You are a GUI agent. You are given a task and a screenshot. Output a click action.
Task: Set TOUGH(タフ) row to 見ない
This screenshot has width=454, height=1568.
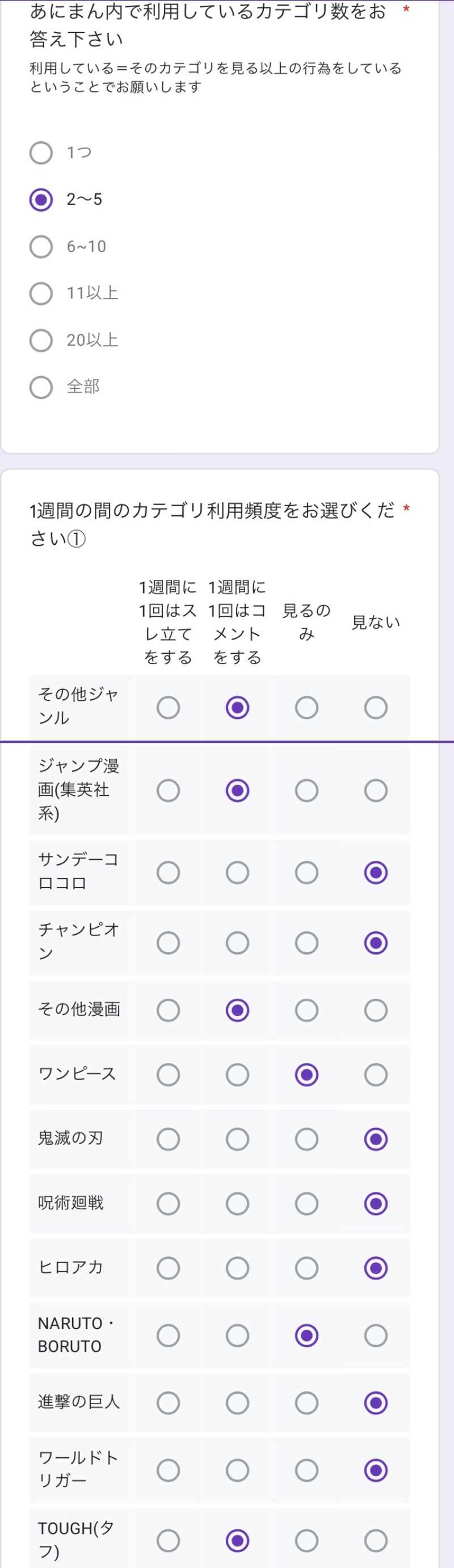tap(376, 1541)
